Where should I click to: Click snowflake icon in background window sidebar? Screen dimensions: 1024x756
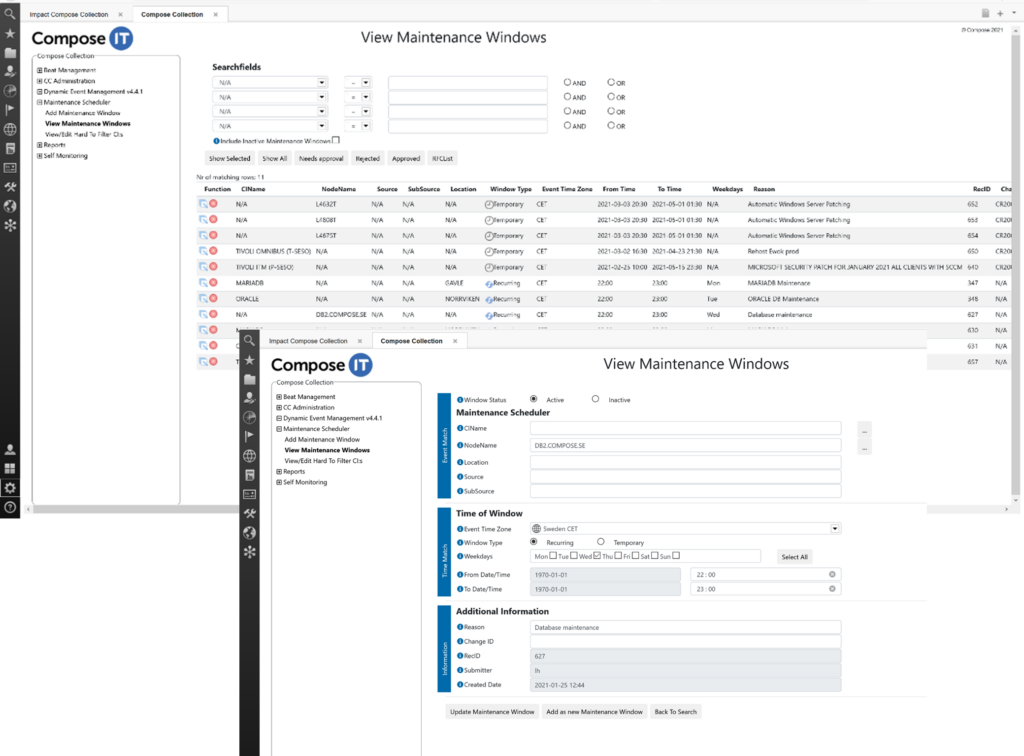coord(10,225)
